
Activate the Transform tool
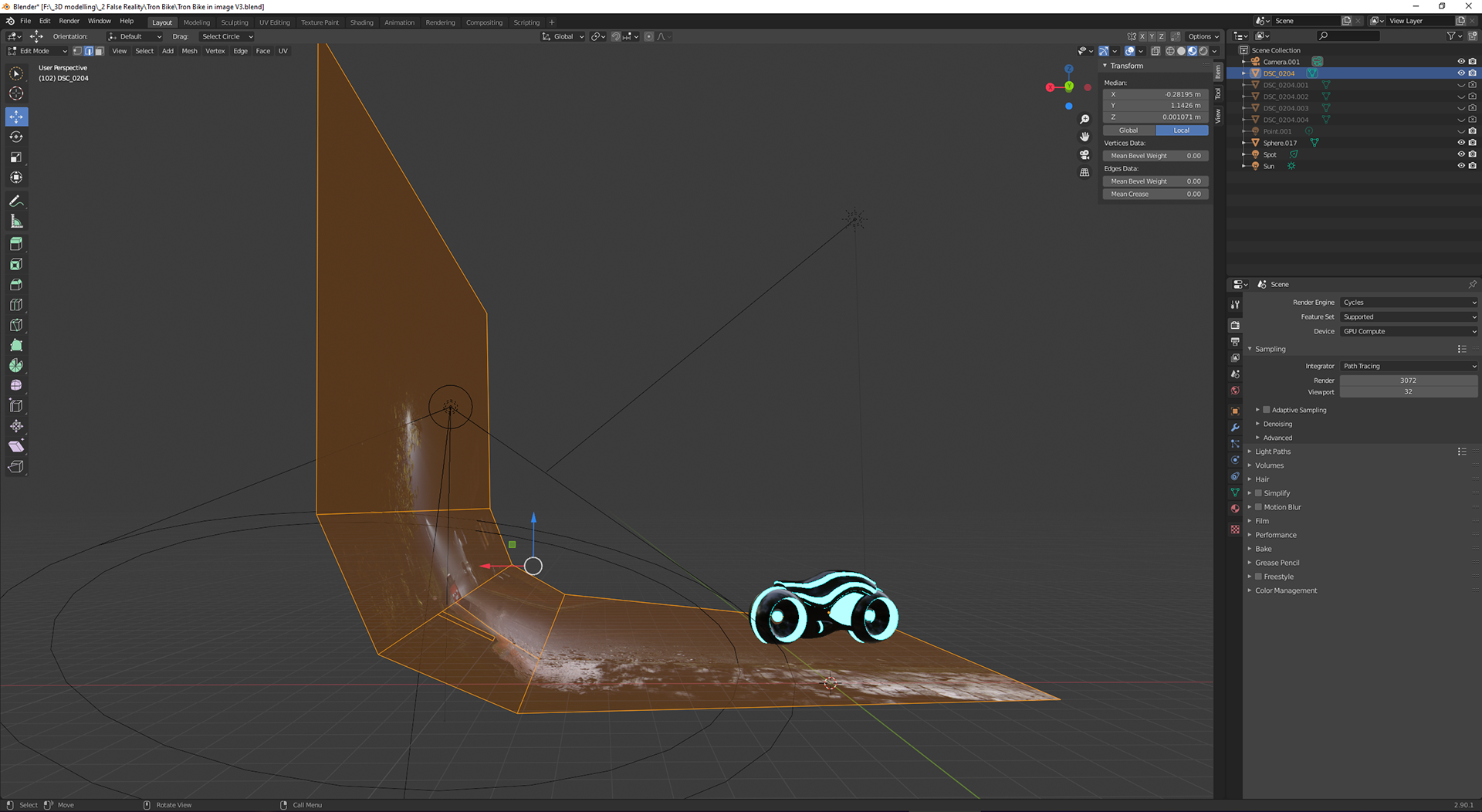(16, 178)
